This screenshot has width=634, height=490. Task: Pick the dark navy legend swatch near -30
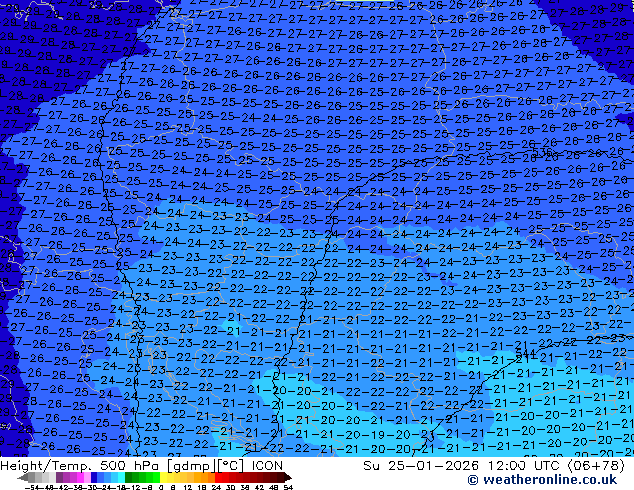[x=94, y=478]
